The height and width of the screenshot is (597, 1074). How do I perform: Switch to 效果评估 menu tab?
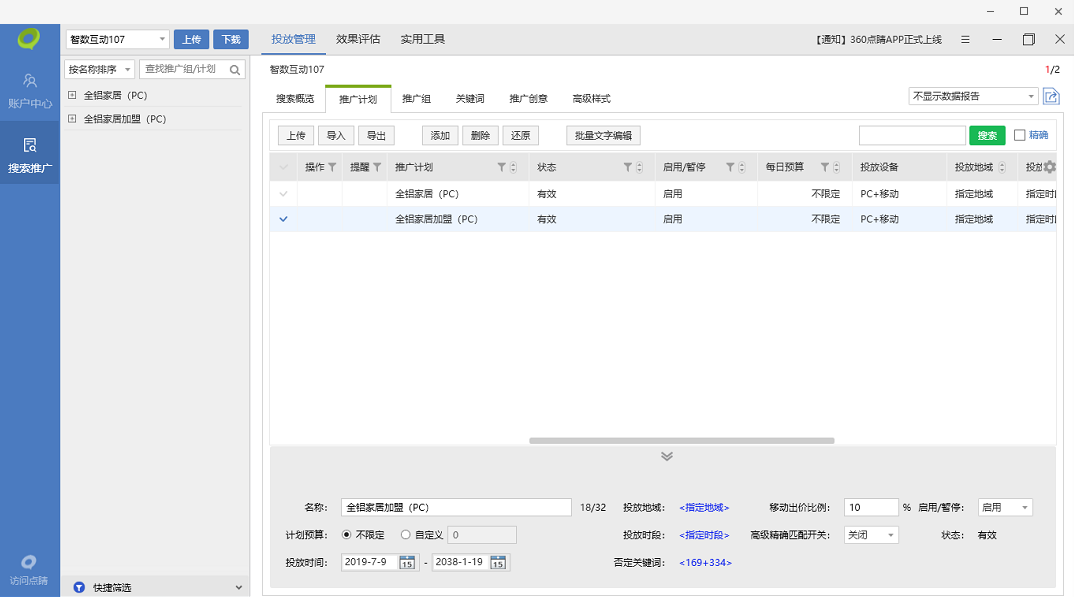(358, 39)
